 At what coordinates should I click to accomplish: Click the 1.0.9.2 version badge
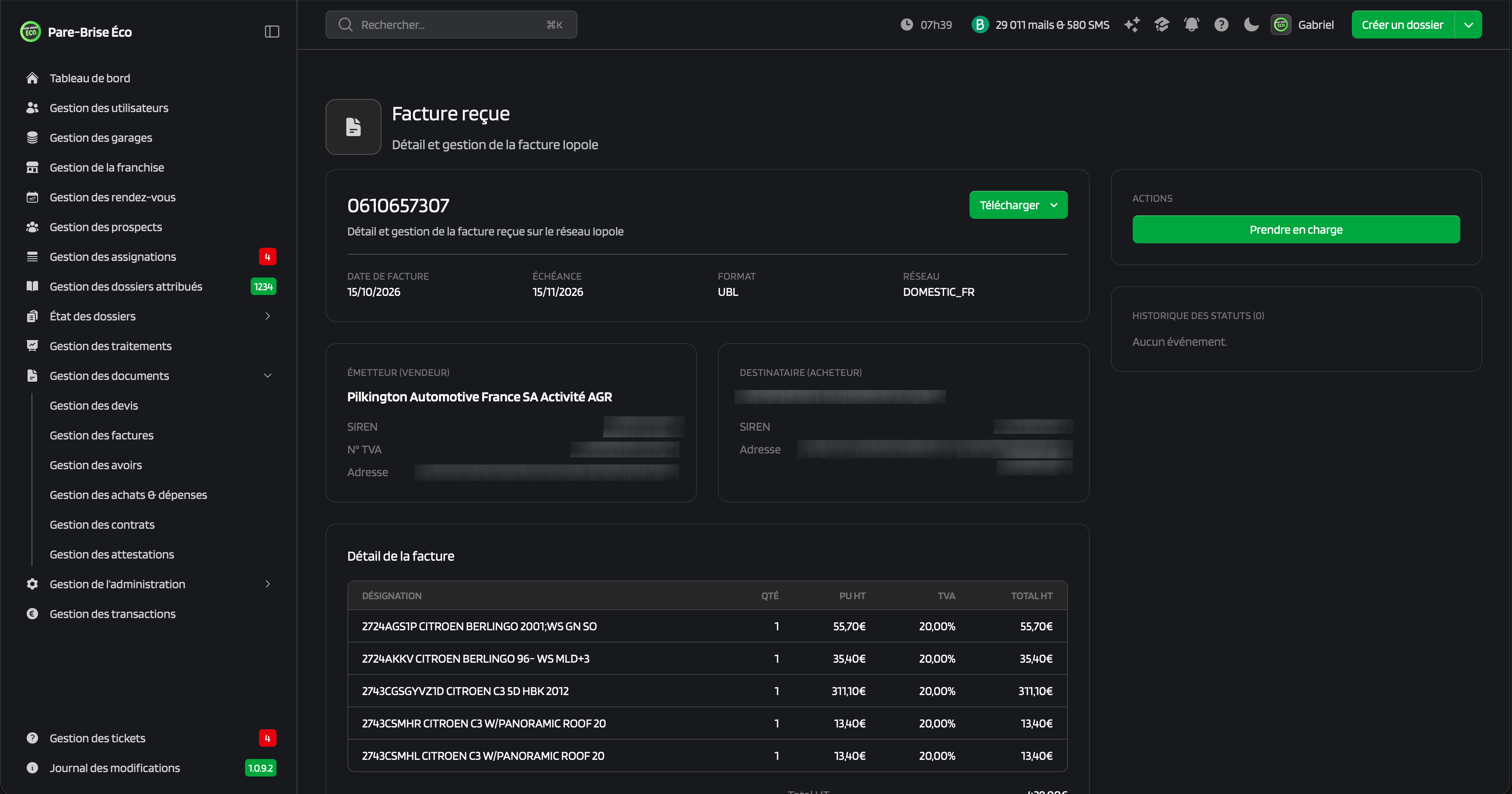click(x=260, y=768)
